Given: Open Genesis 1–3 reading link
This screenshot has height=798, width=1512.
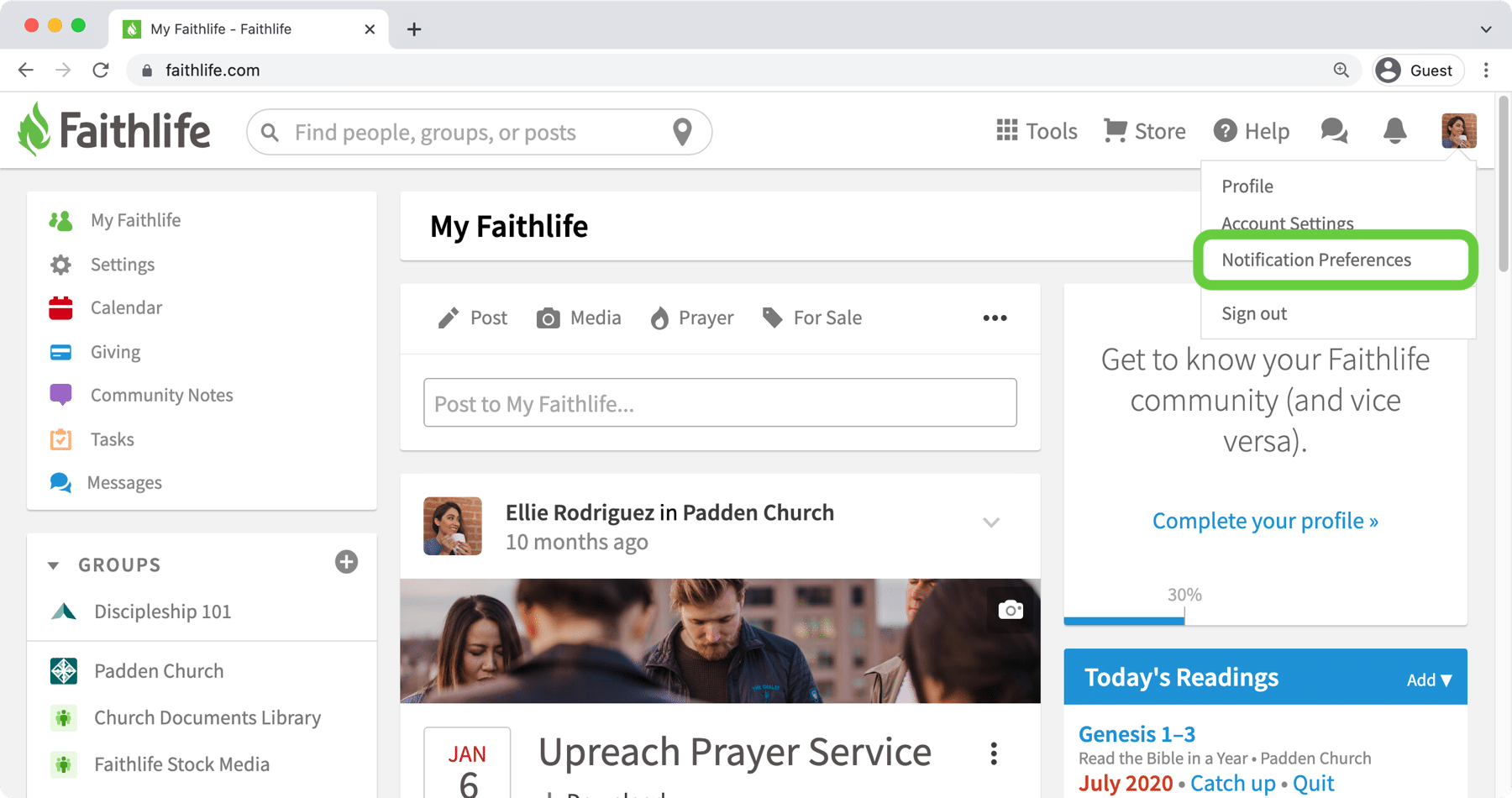Looking at the screenshot, I should pyautogui.click(x=1137, y=734).
